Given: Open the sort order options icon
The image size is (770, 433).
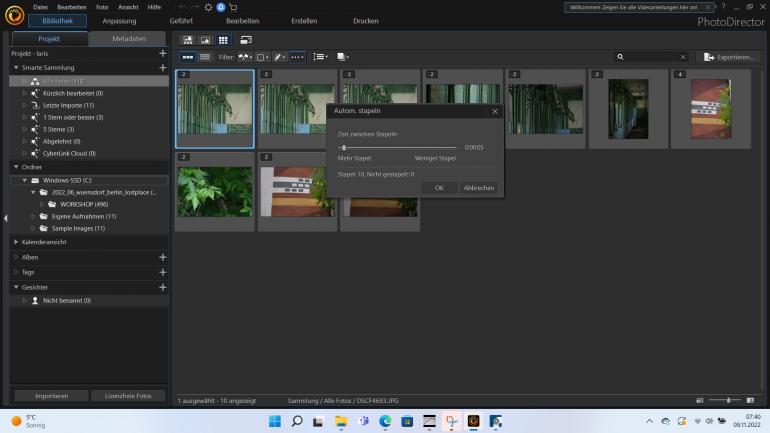Looking at the screenshot, I should point(320,57).
